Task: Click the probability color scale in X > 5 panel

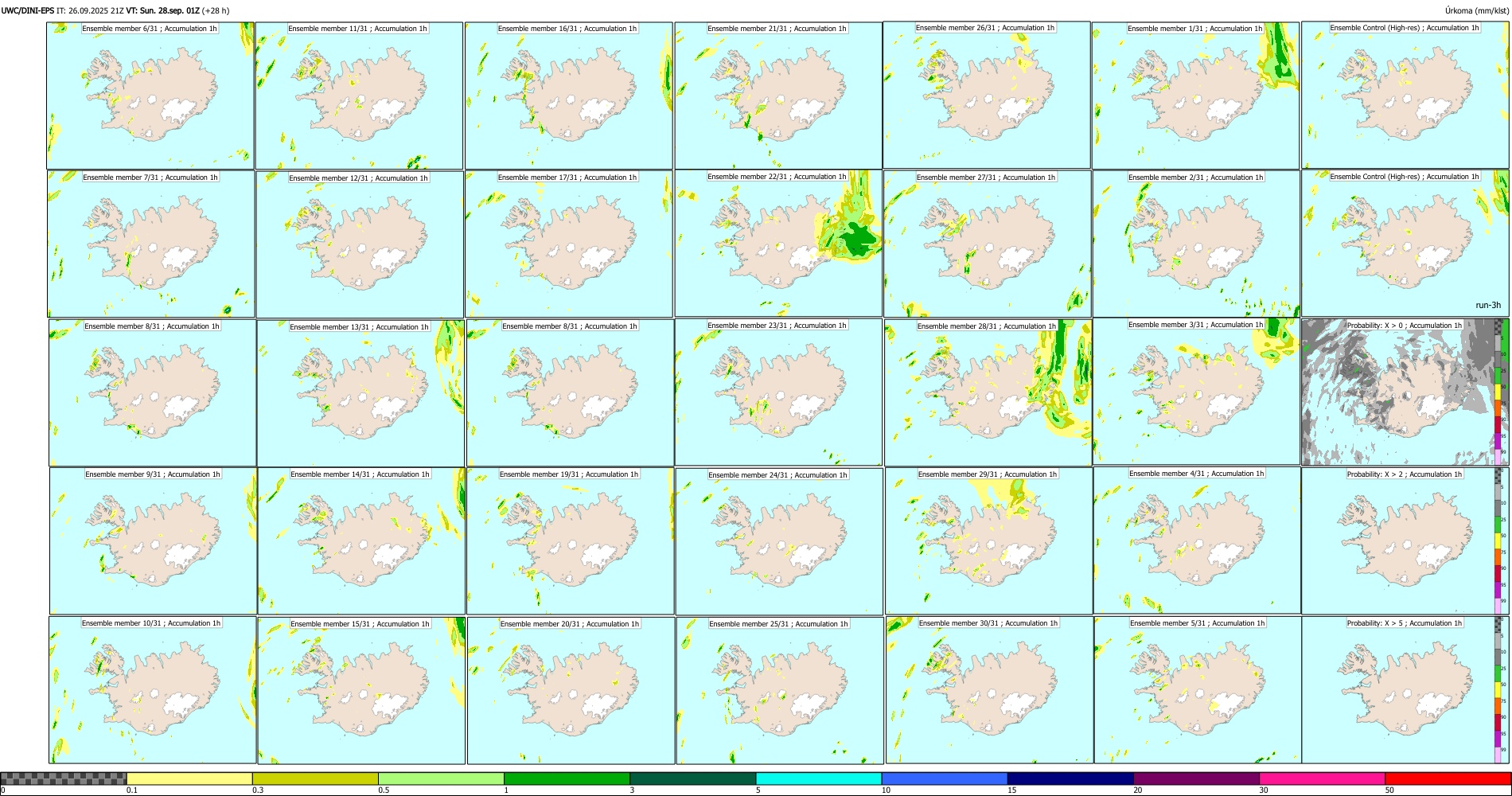Action: tap(1498, 689)
